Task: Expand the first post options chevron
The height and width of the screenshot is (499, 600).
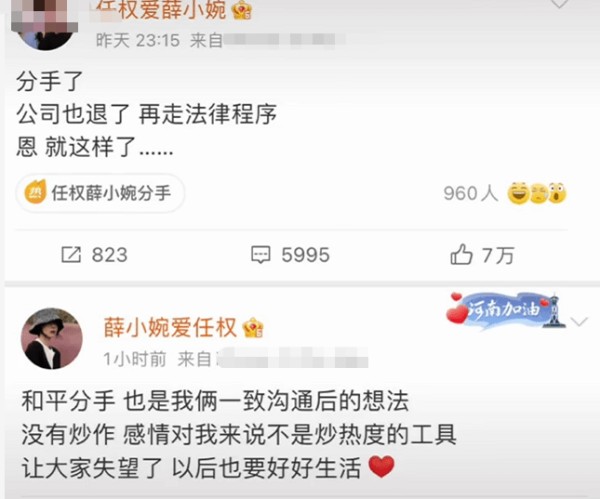Action: tap(559, 3)
